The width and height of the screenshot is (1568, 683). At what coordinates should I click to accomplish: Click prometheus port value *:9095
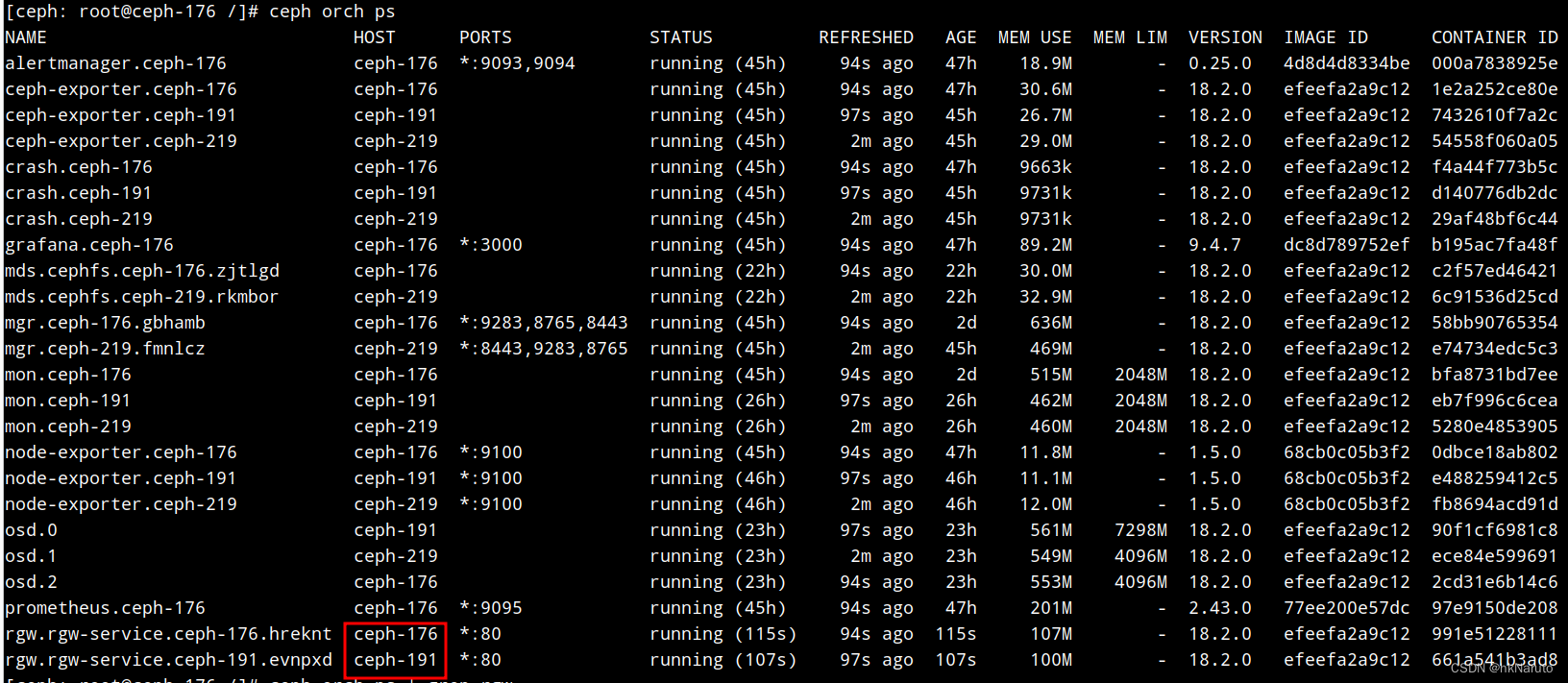(x=491, y=608)
